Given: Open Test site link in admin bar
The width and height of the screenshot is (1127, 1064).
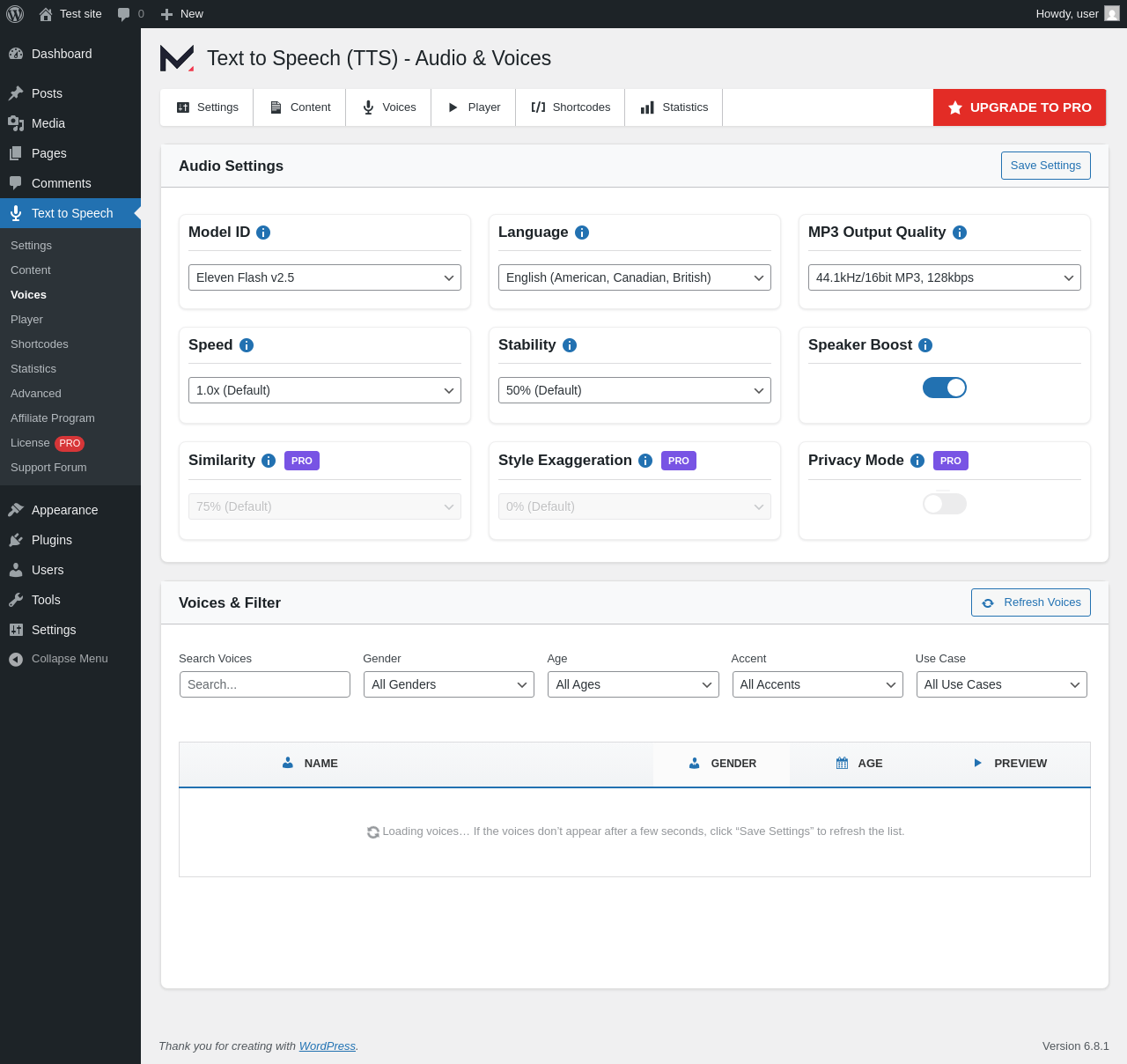Looking at the screenshot, I should [x=70, y=14].
